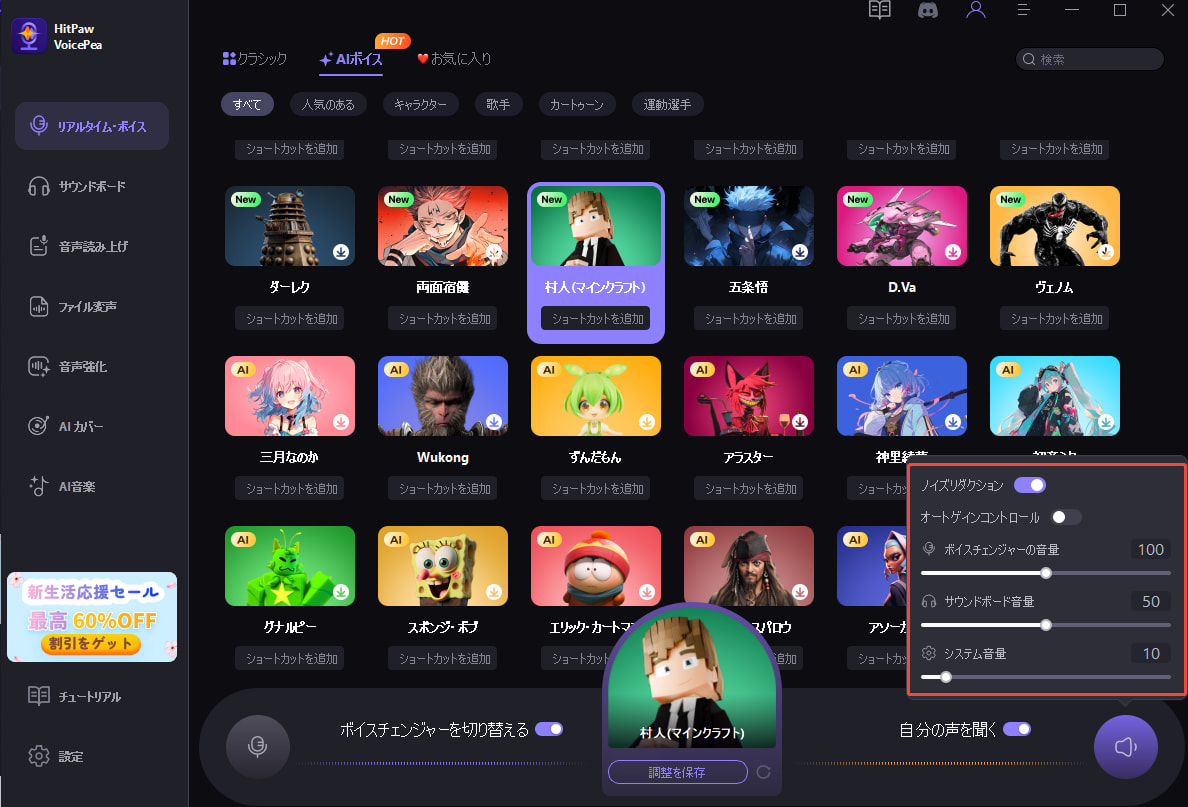Open 音声読み上げ in sidebar
The width and height of the screenshot is (1188, 807).
92,246
